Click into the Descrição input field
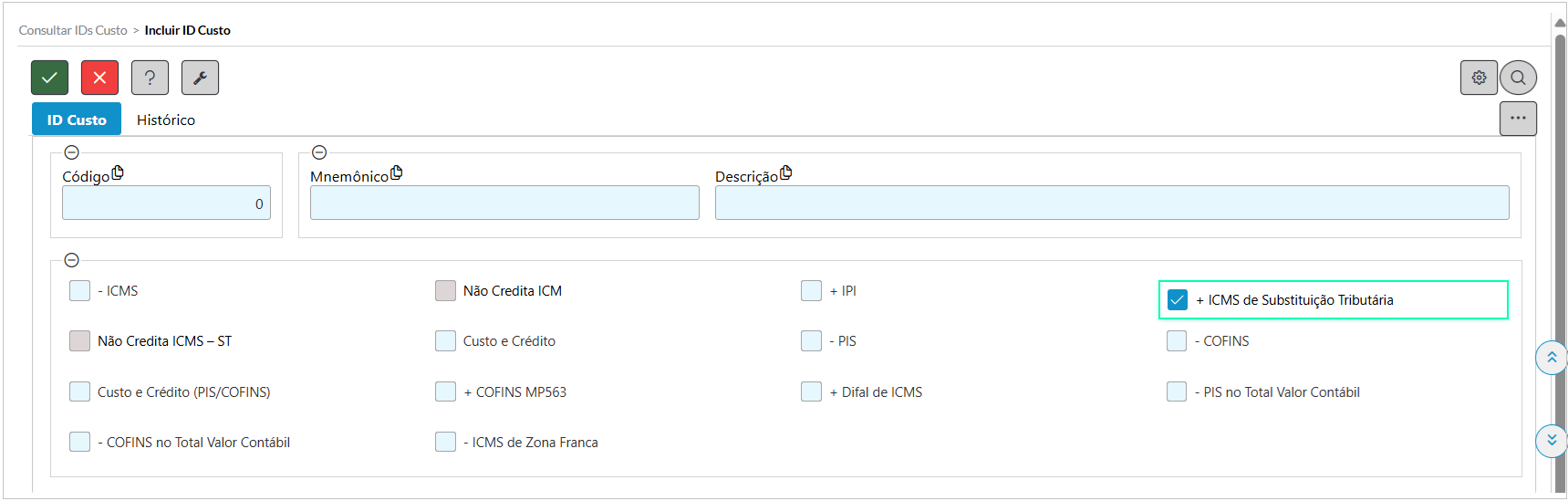1568x501 pixels. (1111, 203)
